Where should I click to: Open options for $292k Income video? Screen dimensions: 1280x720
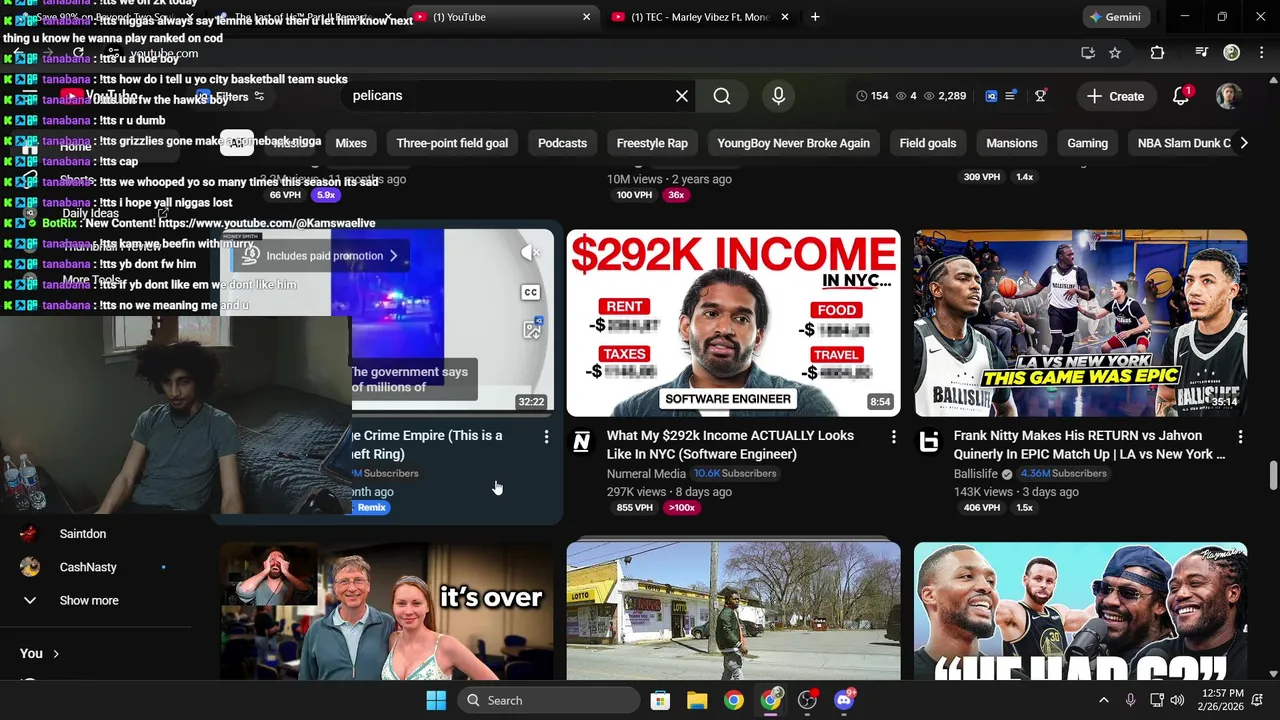pos(893,437)
